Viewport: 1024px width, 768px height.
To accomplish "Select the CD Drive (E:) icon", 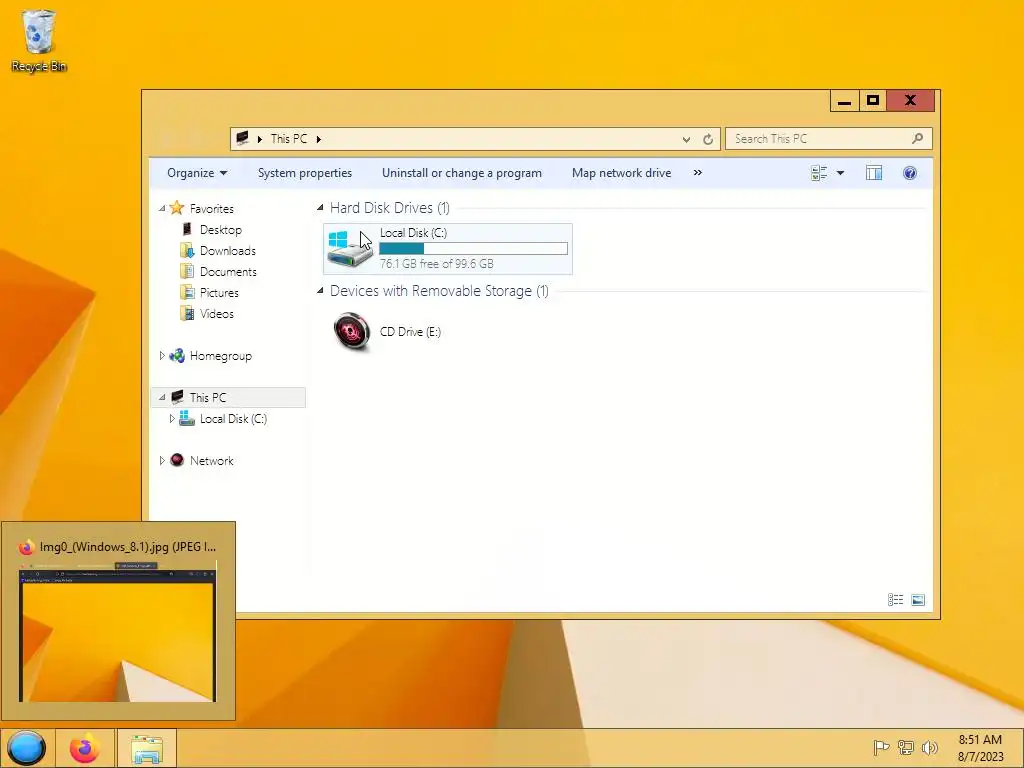I will click(352, 331).
